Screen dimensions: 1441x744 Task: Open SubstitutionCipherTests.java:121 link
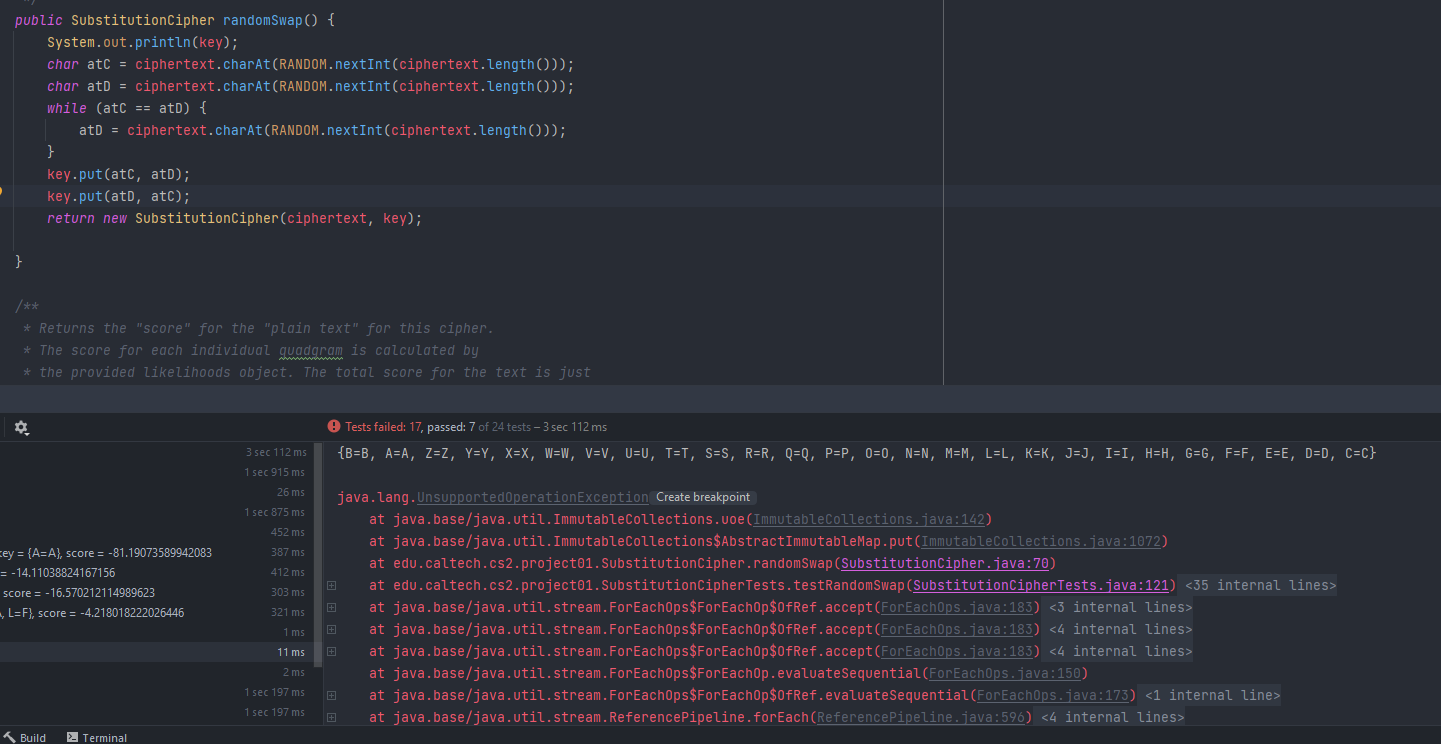click(1040, 585)
